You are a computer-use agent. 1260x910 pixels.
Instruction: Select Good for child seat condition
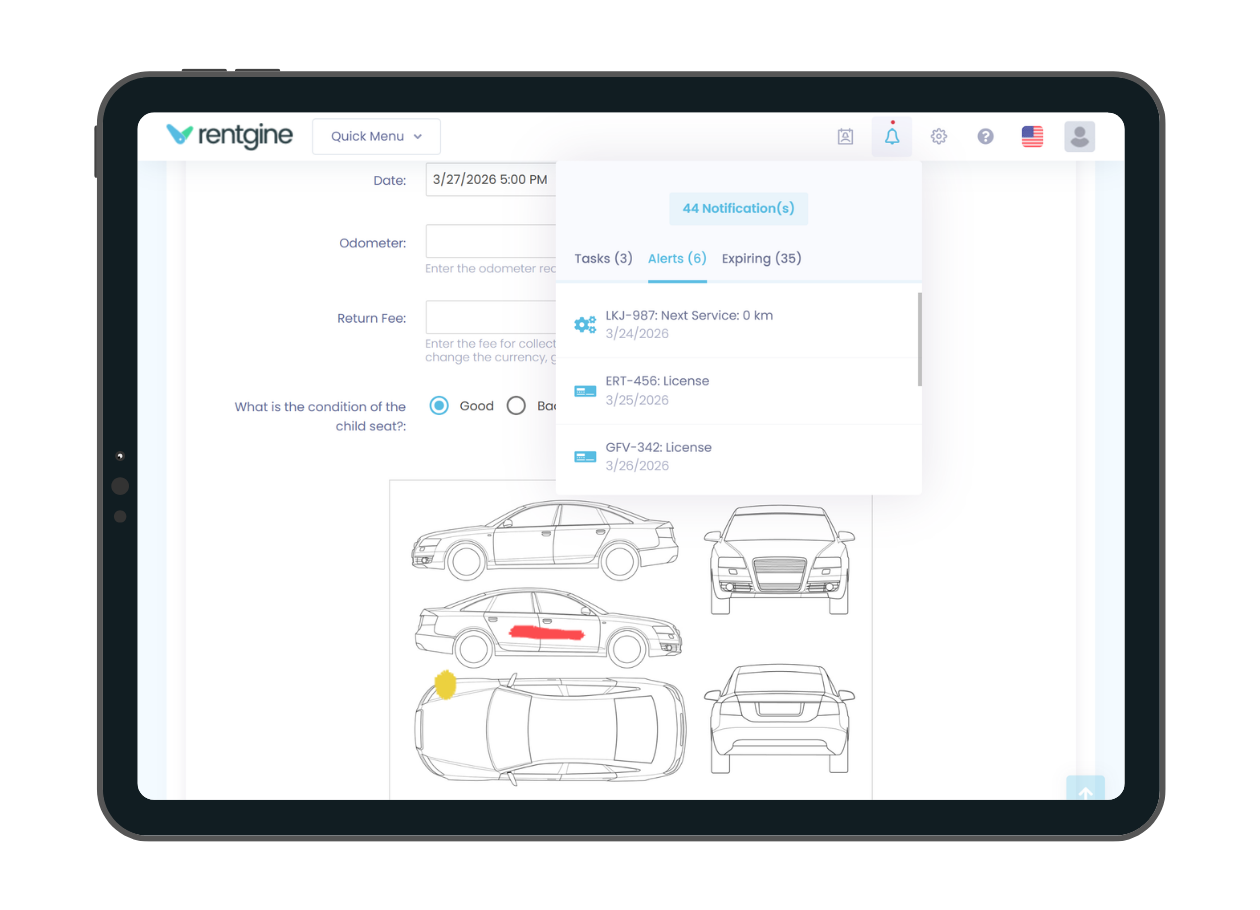click(x=438, y=406)
